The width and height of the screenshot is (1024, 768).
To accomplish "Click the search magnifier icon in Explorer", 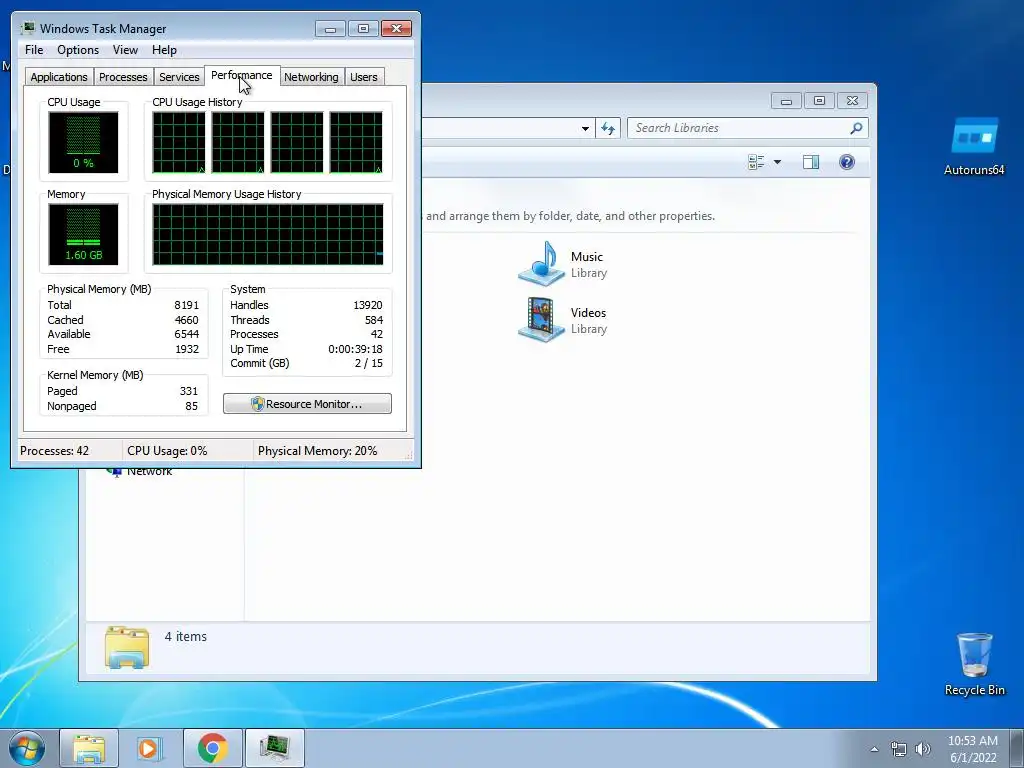I will [x=856, y=128].
